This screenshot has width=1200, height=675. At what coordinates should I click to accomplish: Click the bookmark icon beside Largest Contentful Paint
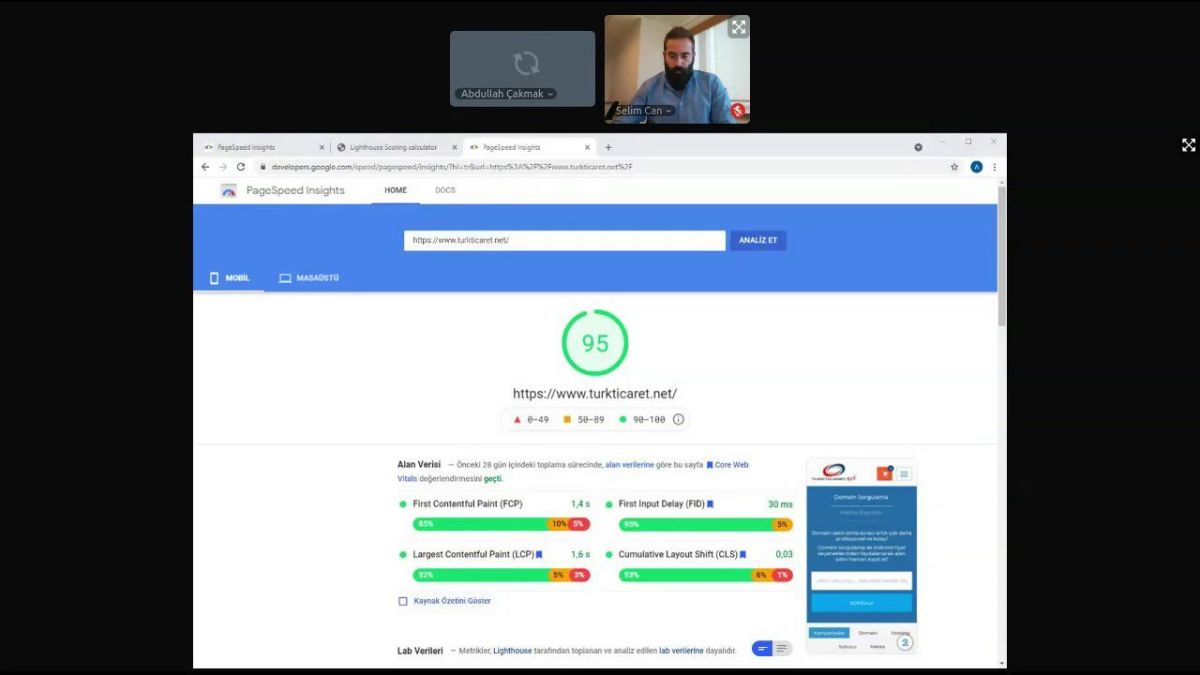[x=538, y=554]
